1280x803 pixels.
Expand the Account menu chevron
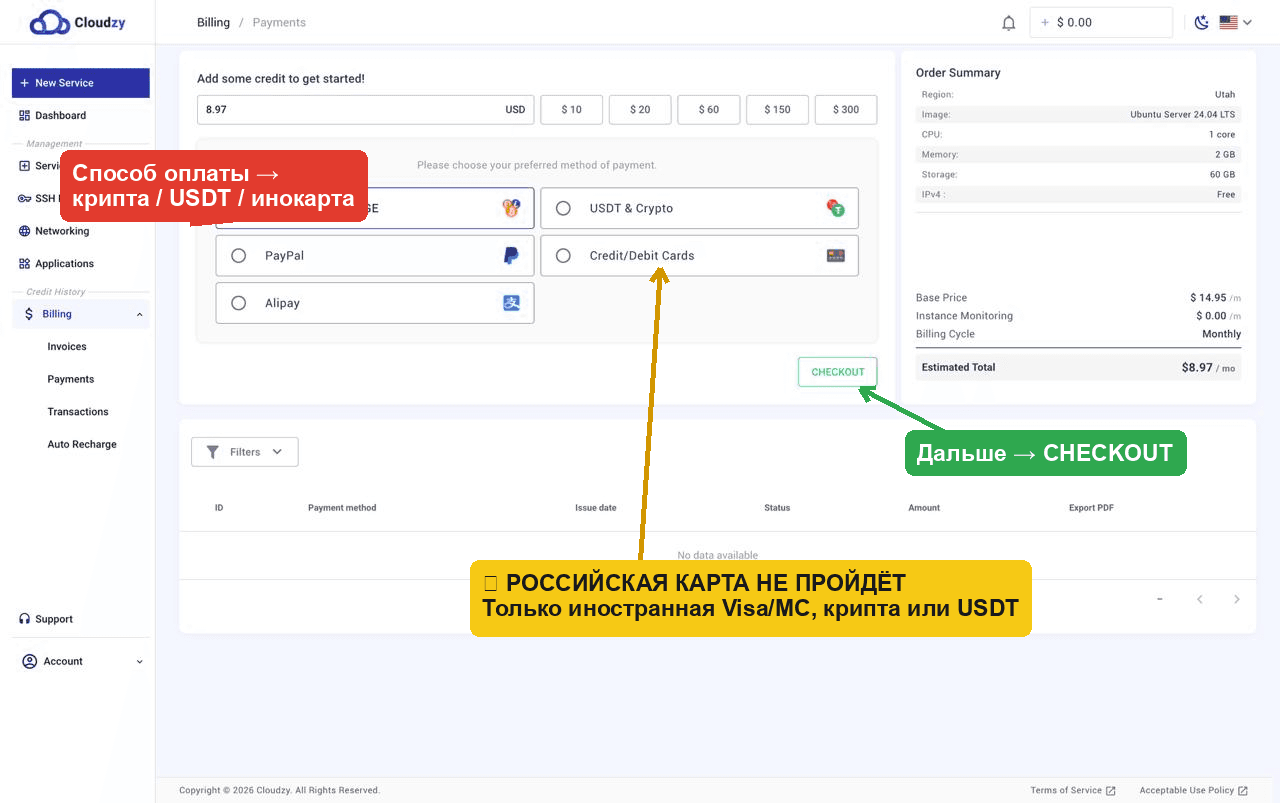[x=139, y=661]
